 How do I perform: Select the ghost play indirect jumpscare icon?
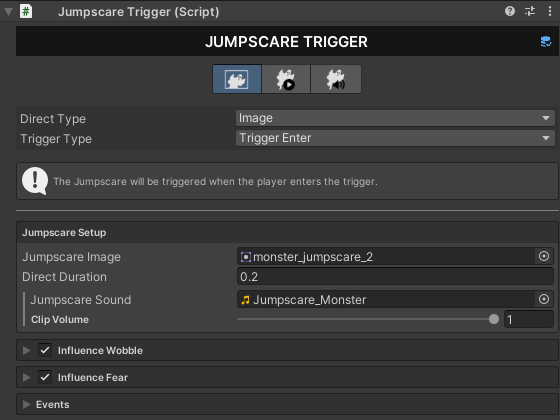[x=286, y=79]
